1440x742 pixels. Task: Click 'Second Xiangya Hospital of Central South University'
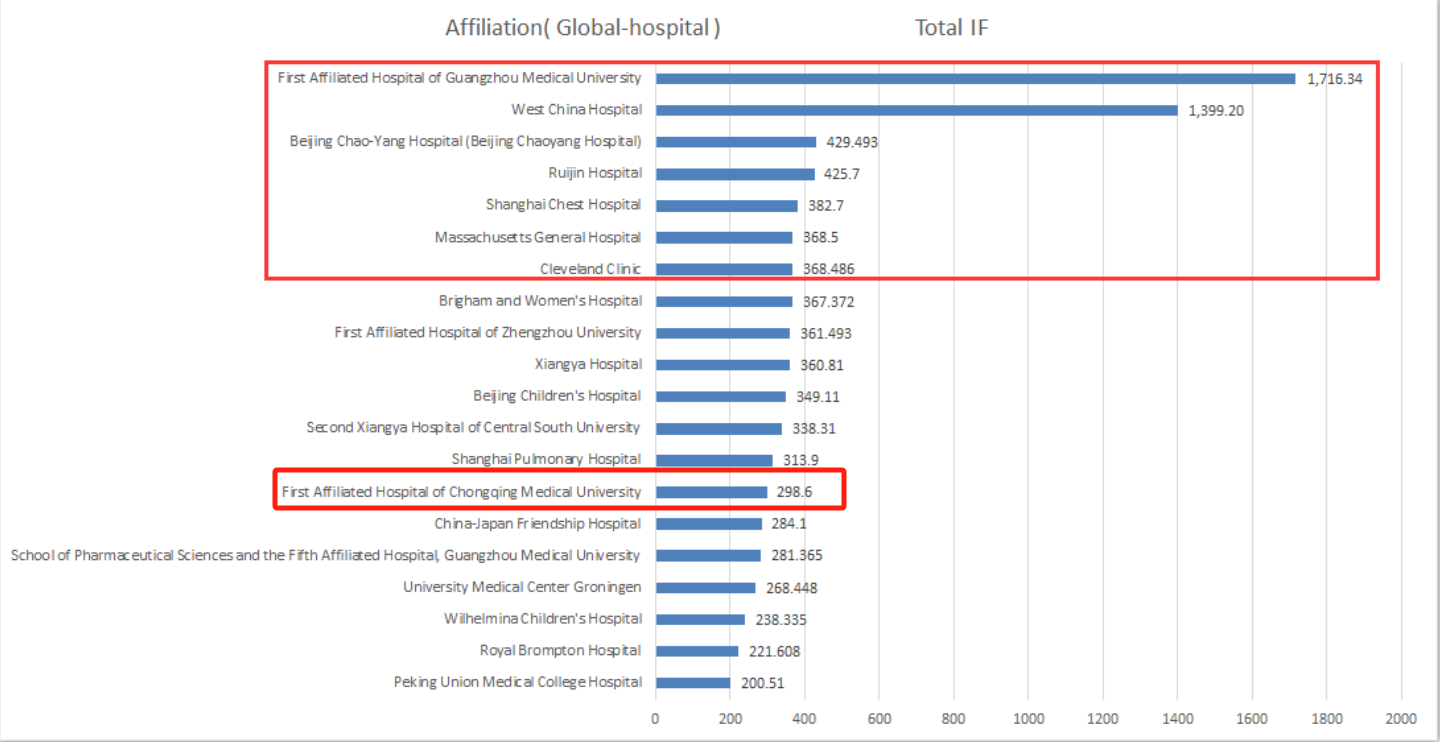coord(473,427)
